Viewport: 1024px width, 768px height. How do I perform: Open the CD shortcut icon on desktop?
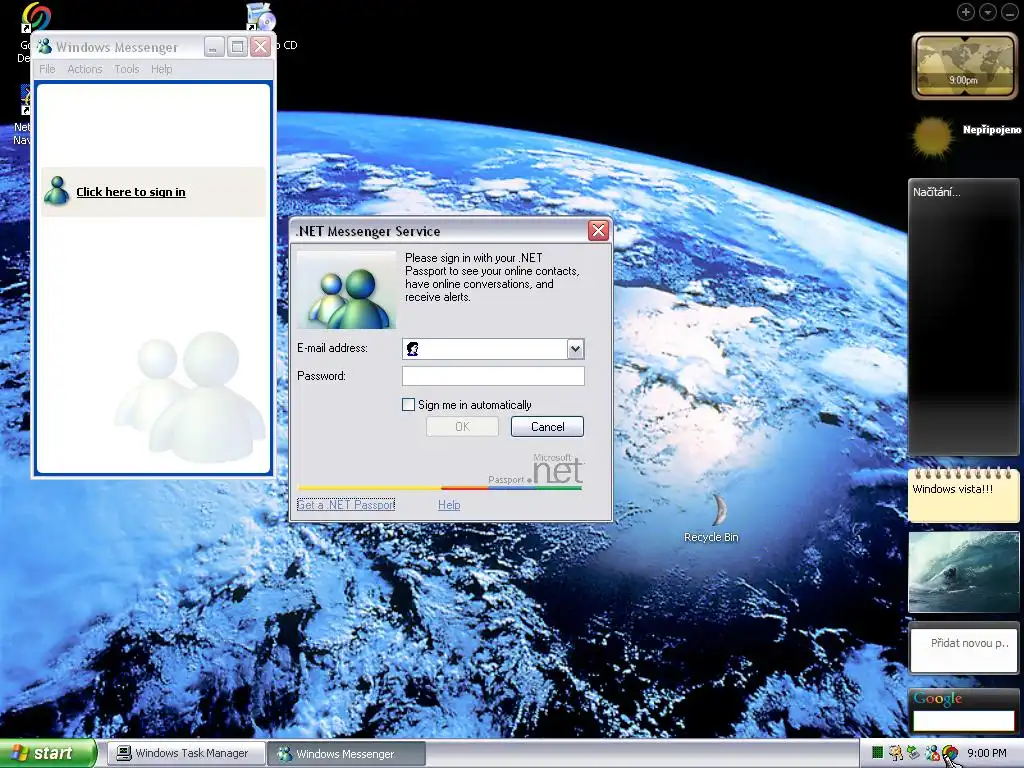(261, 18)
